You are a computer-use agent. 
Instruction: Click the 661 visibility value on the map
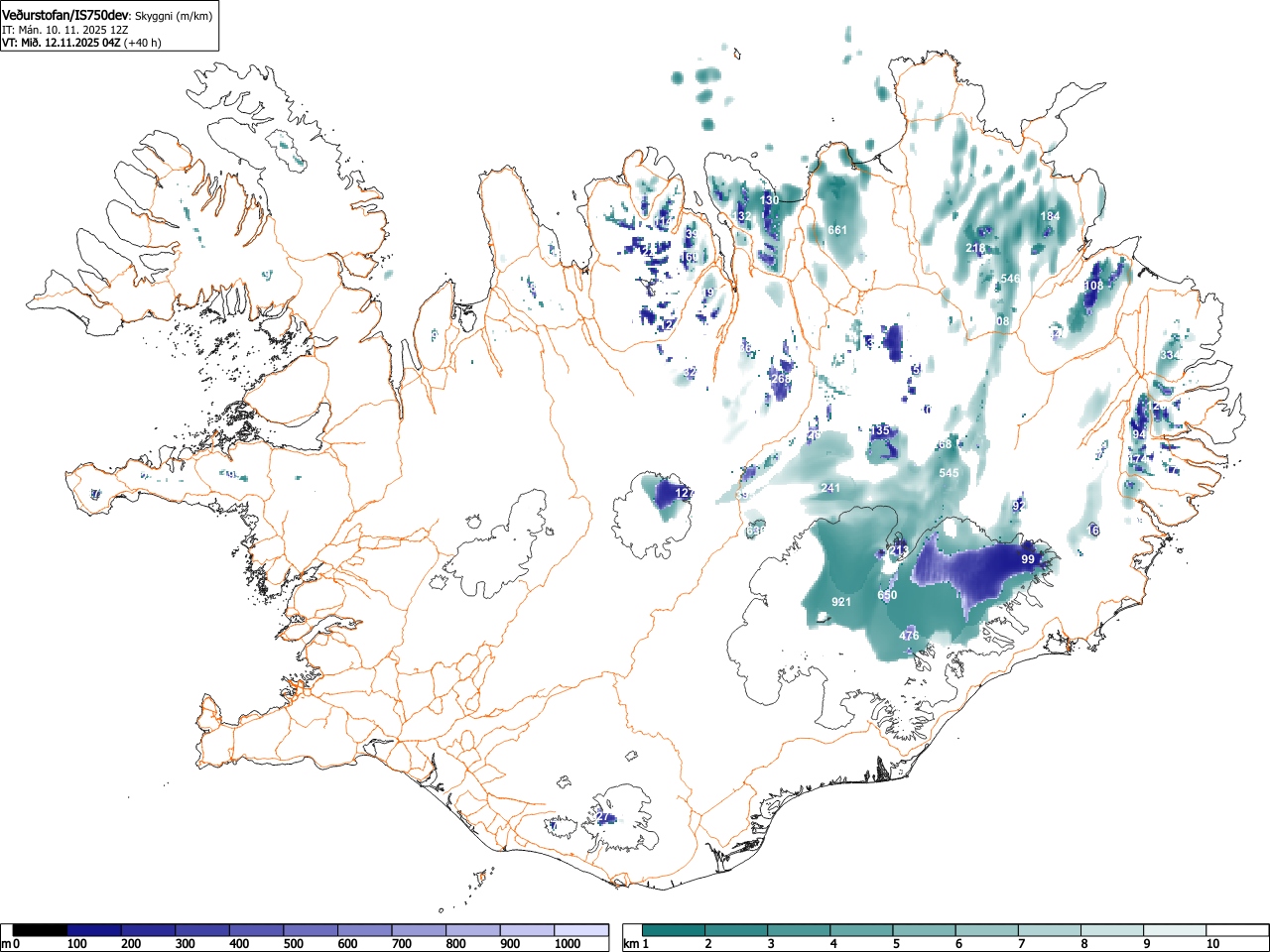837,230
